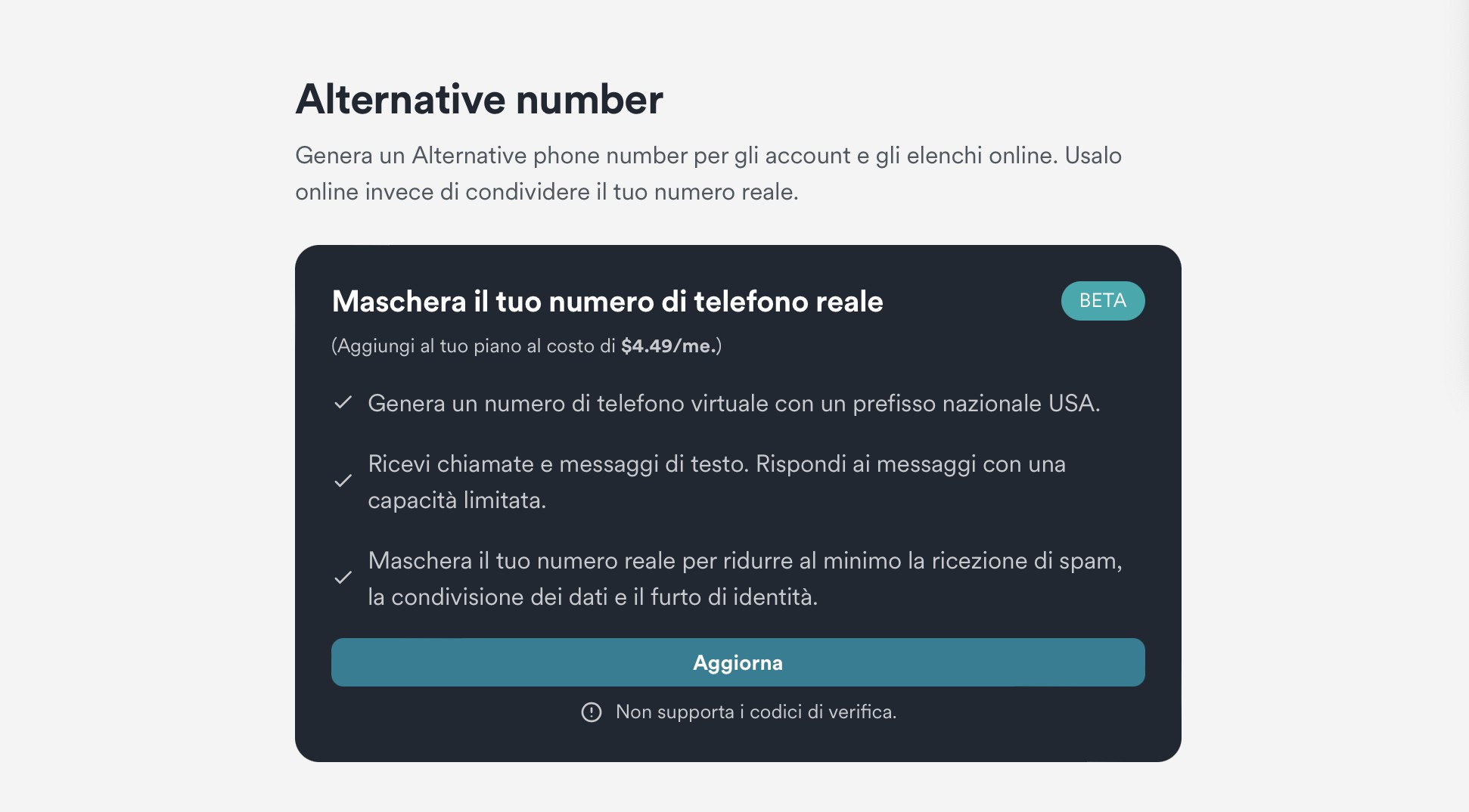This screenshot has height=812, width=1469.
Task: Click the $4.49/me. price text
Action: pos(669,346)
